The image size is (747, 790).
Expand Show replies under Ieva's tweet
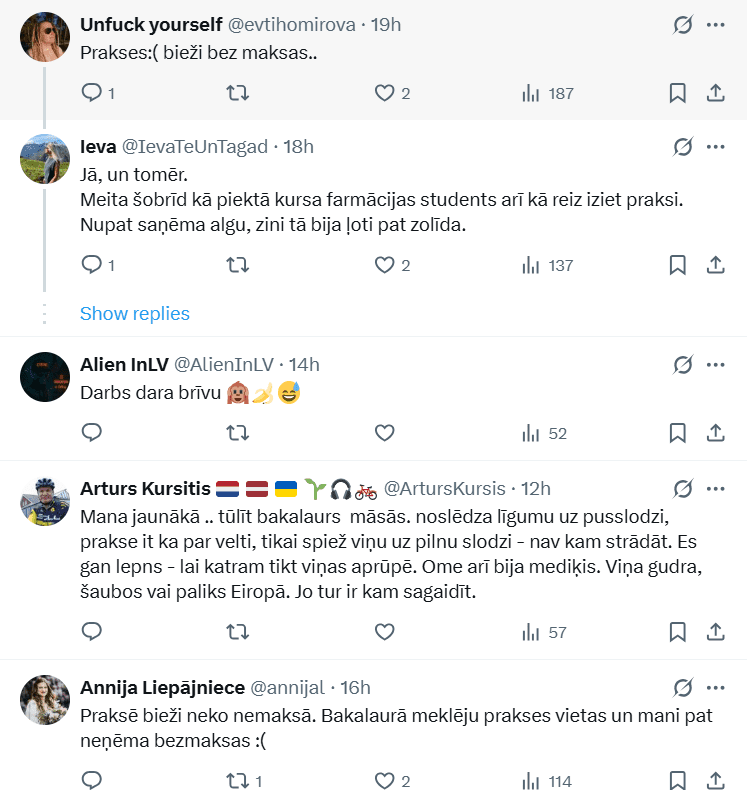(x=135, y=314)
